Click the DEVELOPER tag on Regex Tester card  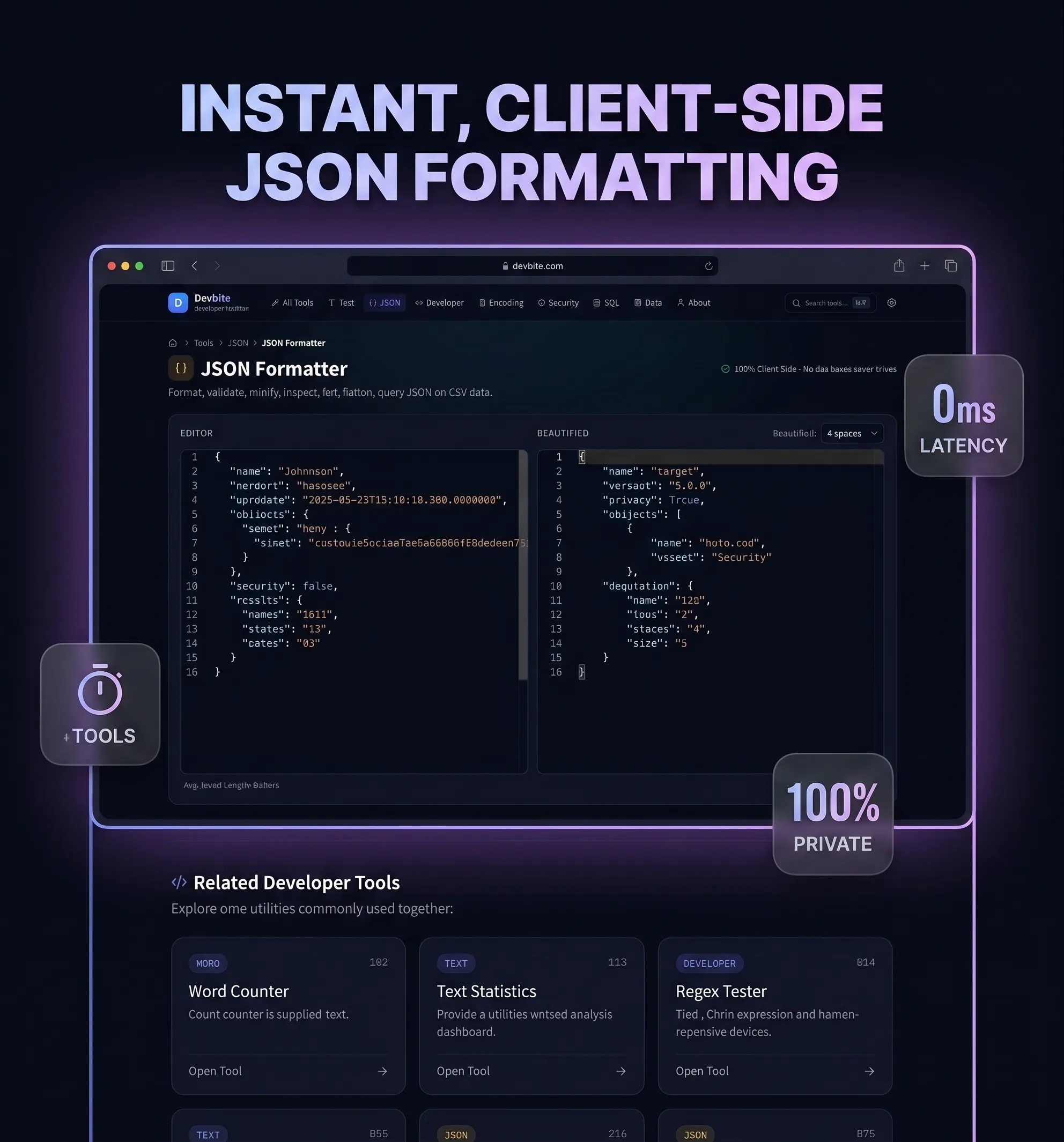click(710, 963)
